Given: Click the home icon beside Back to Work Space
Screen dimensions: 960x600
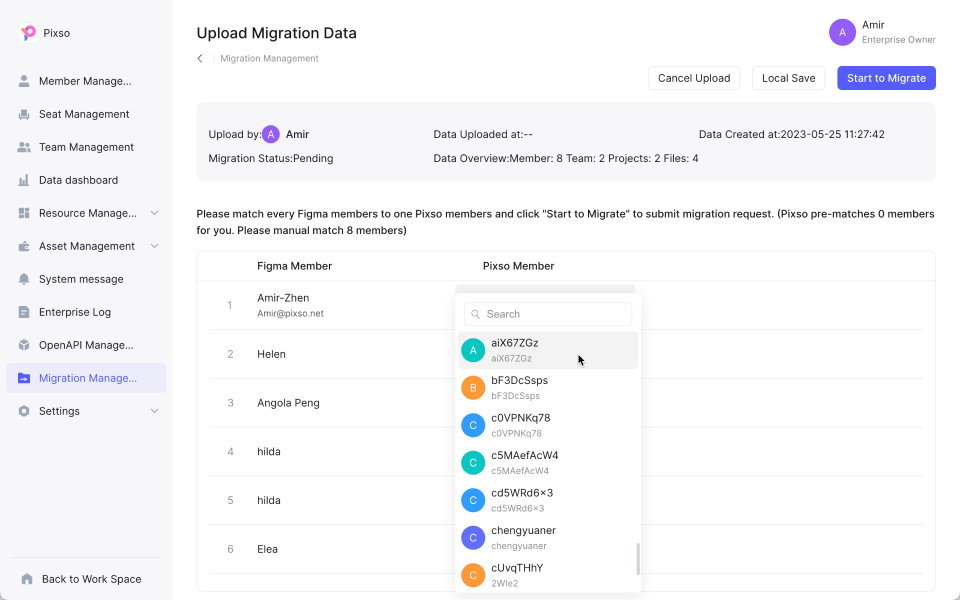Looking at the screenshot, I should point(26,579).
